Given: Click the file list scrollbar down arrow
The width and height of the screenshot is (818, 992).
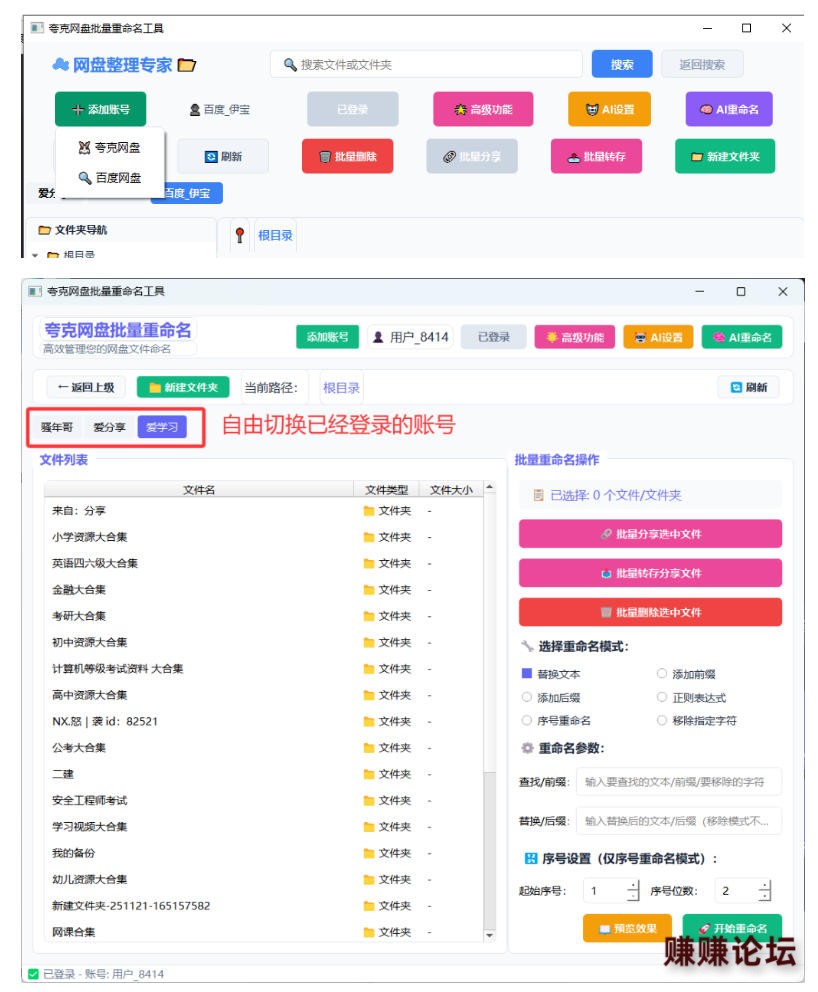Looking at the screenshot, I should point(489,934).
